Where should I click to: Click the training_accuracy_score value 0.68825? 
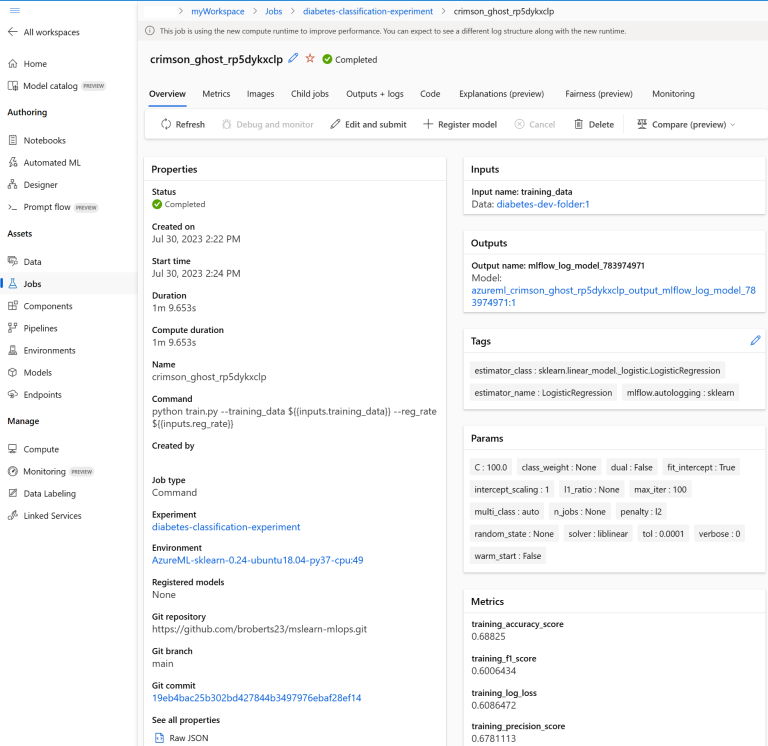[x=488, y=636]
